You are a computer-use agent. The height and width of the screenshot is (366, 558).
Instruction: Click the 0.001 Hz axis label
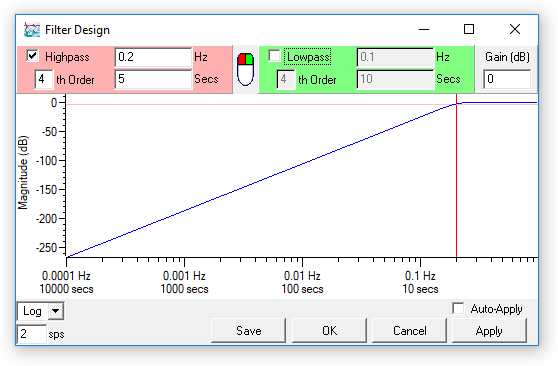point(184,276)
